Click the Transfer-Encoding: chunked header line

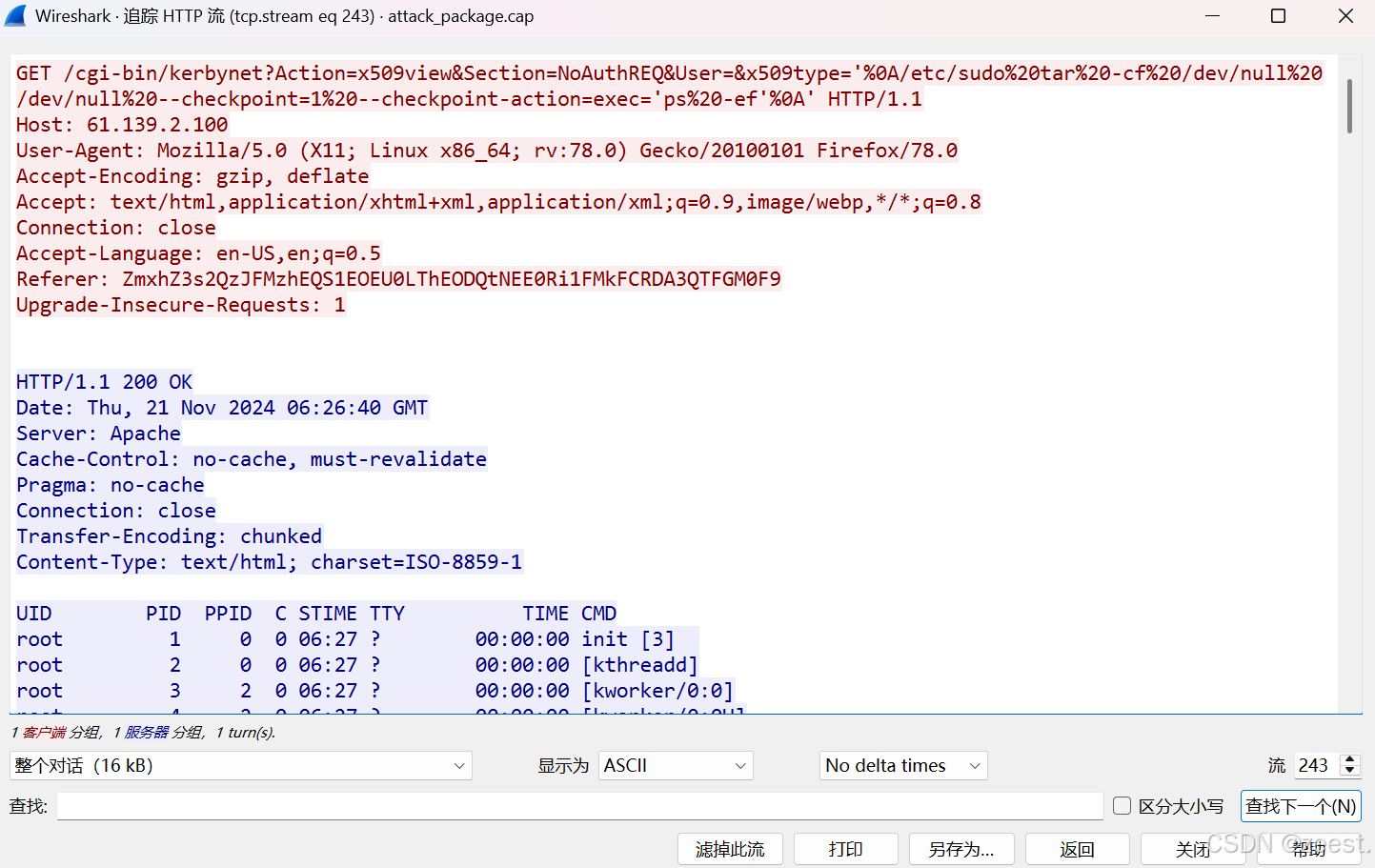[x=169, y=536]
